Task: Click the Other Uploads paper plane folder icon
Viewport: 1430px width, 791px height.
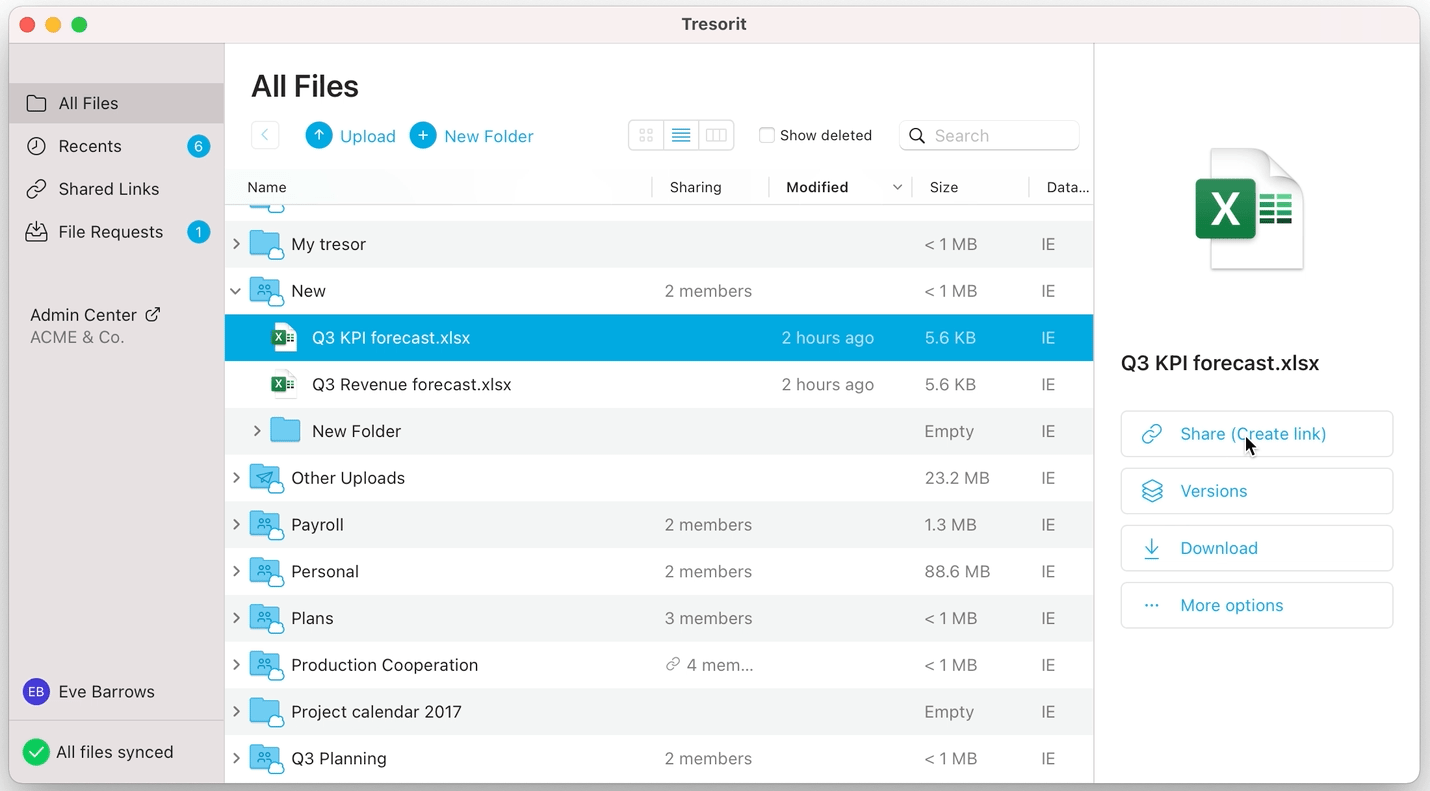Action: (x=266, y=478)
